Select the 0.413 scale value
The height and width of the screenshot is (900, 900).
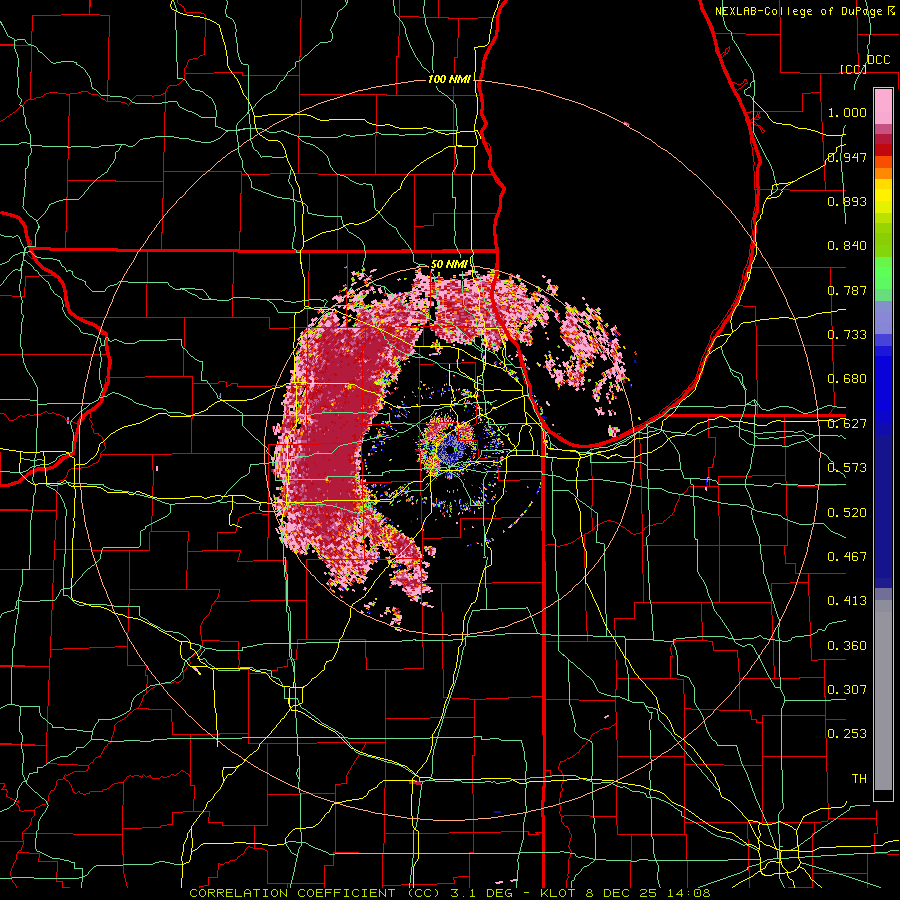pyautogui.click(x=847, y=601)
